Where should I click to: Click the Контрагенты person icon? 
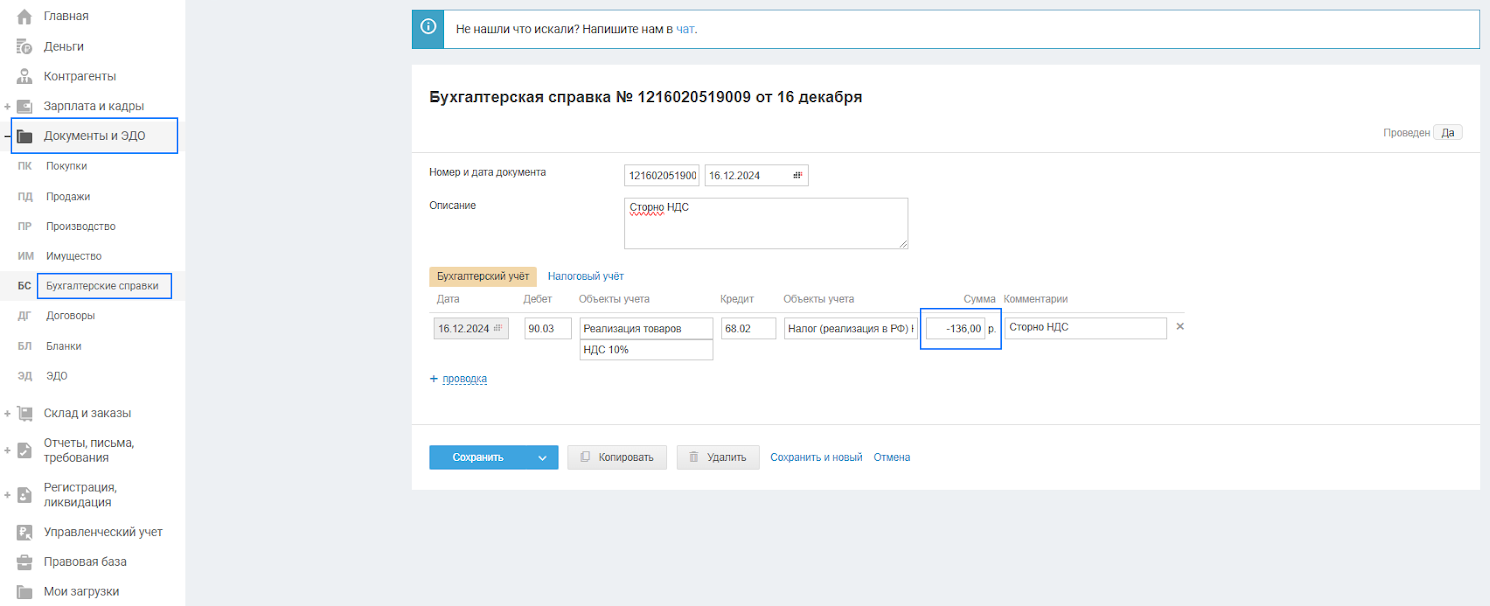pyautogui.click(x=25, y=76)
